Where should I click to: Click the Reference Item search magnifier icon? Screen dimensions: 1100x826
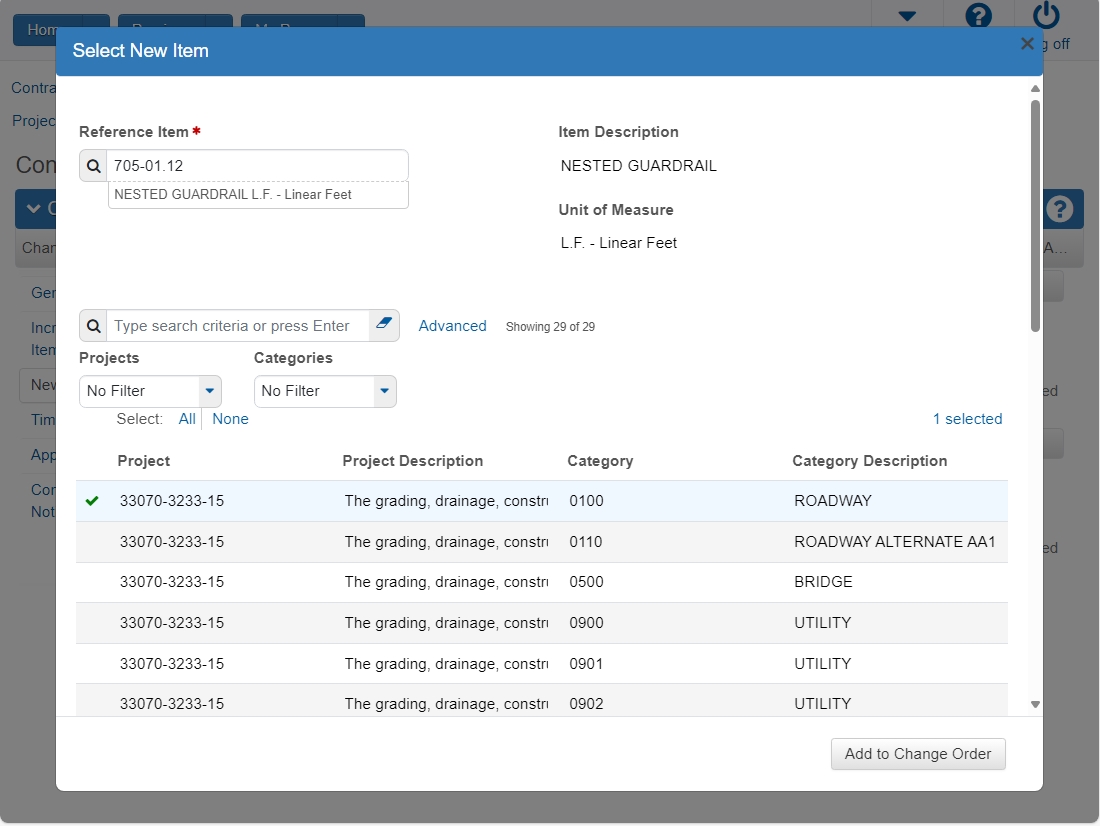pyautogui.click(x=93, y=166)
